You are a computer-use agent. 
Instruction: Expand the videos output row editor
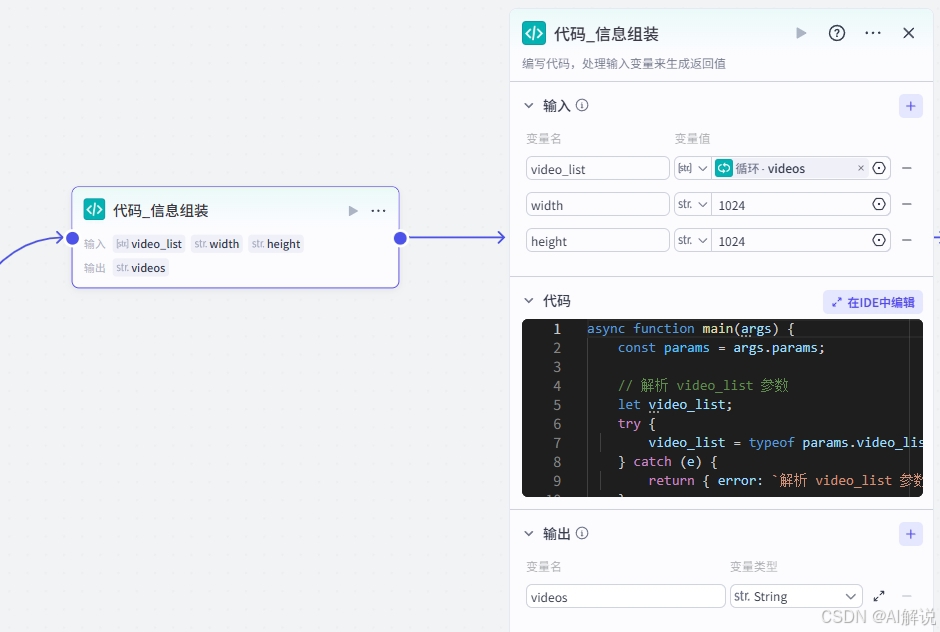(879, 596)
